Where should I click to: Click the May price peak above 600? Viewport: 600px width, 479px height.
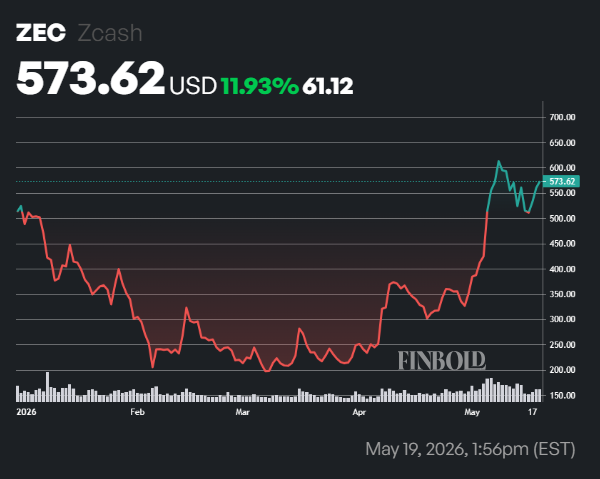click(498, 161)
